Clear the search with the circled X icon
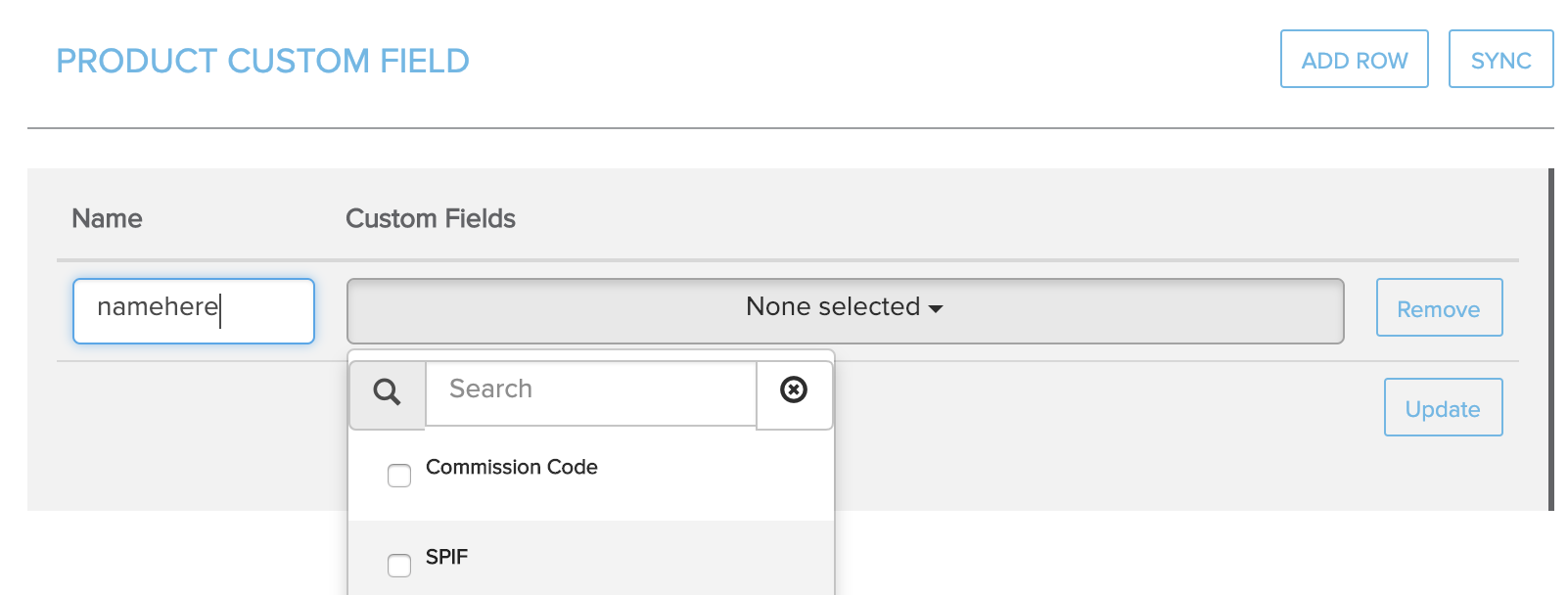The height and width of the screenshot is (595, 1568). click(794, 390)
